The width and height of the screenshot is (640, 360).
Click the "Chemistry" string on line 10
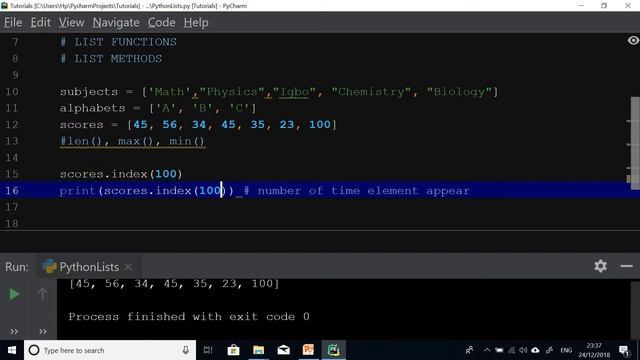click(371, 92)
